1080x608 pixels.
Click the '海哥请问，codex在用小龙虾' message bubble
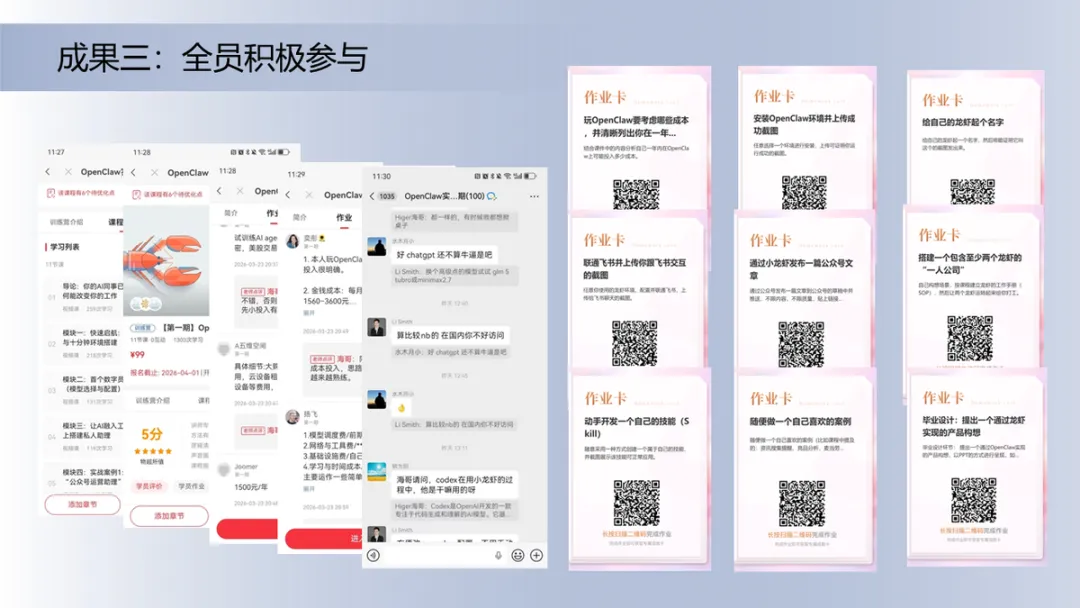[x=455, y=485]
